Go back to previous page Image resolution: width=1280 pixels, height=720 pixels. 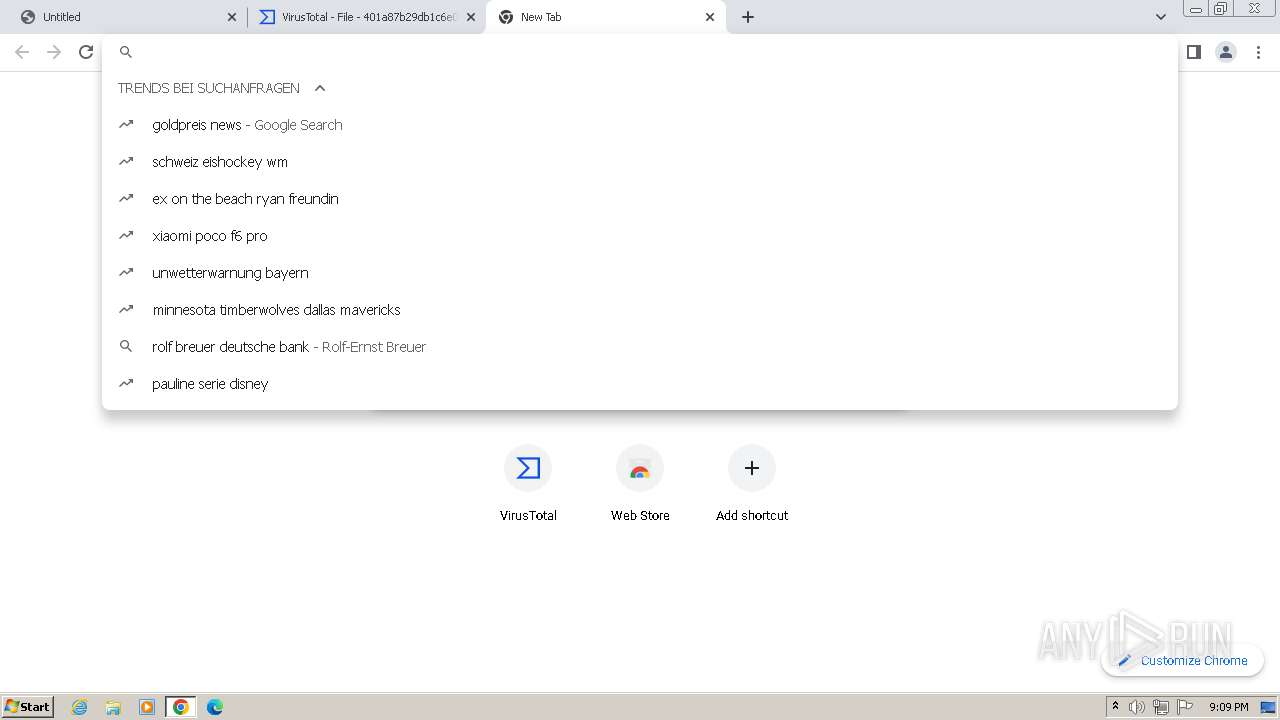point(22,52)
